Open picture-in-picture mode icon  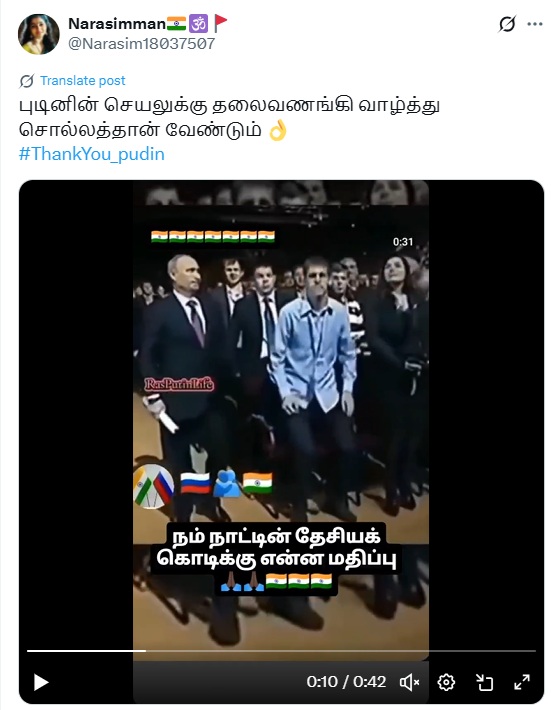coord(484,682)
